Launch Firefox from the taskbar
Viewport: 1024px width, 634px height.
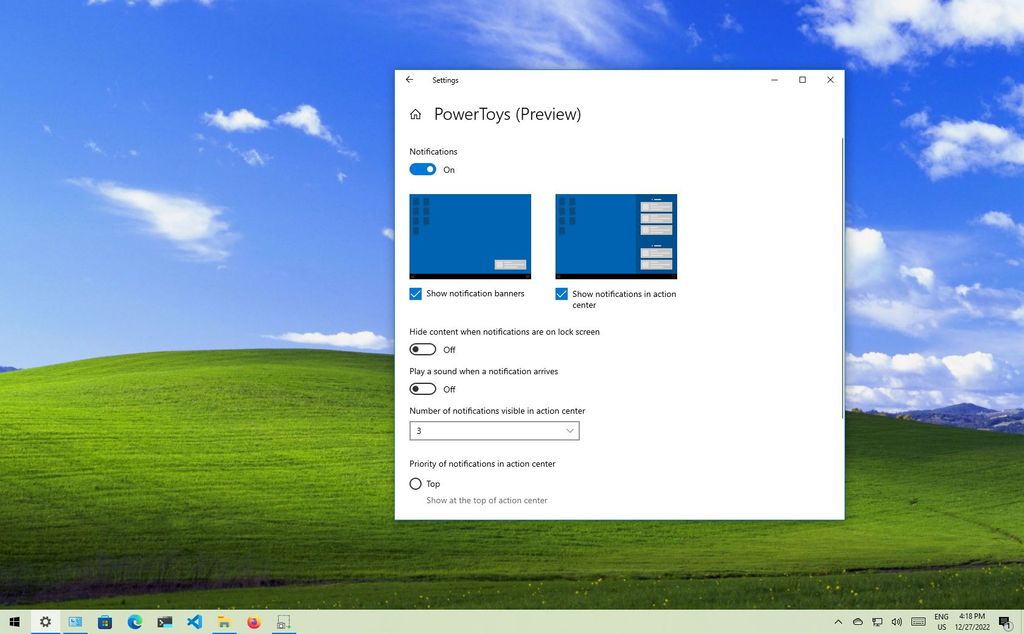pos(254,622)
